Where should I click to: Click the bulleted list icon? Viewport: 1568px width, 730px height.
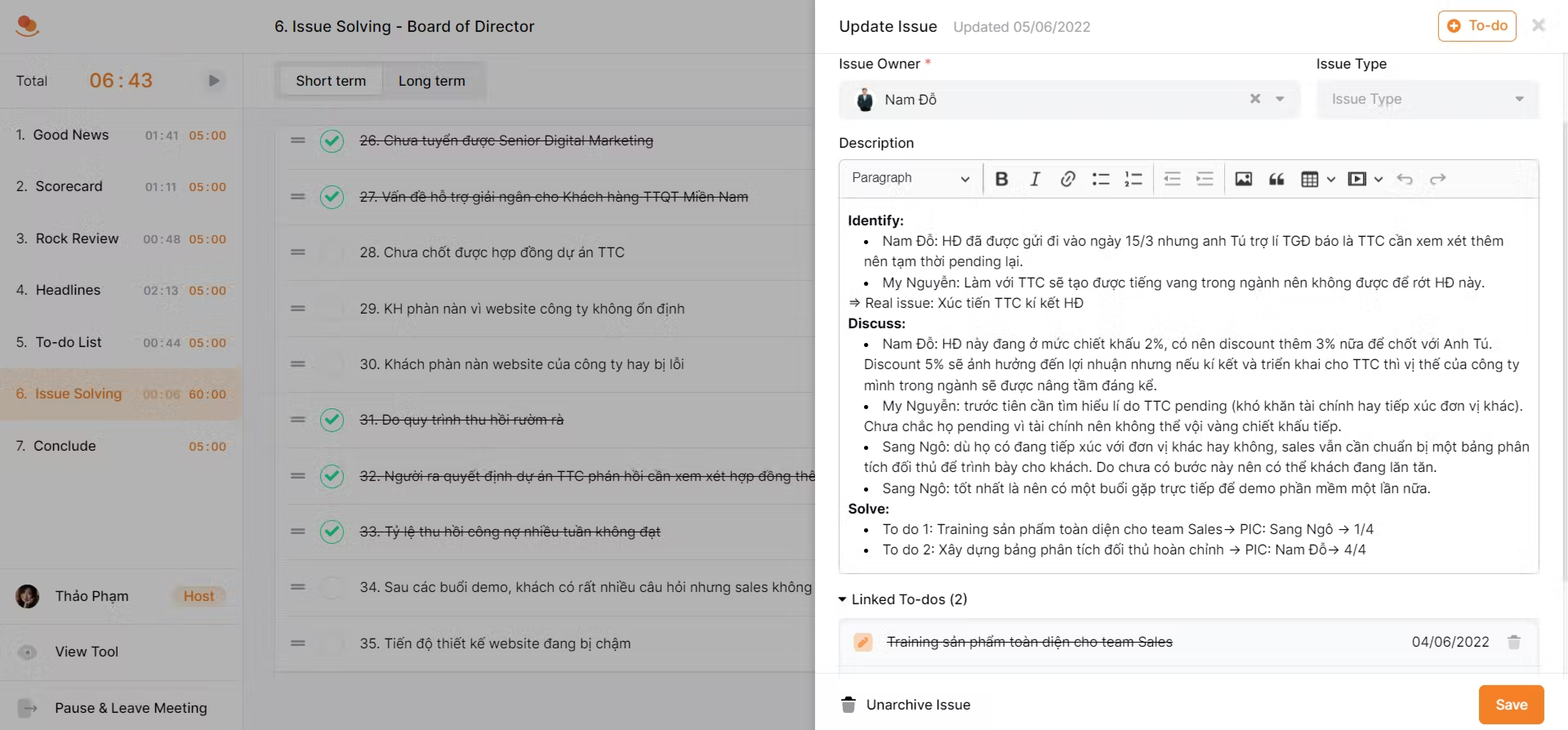[x=1100, y=178]
